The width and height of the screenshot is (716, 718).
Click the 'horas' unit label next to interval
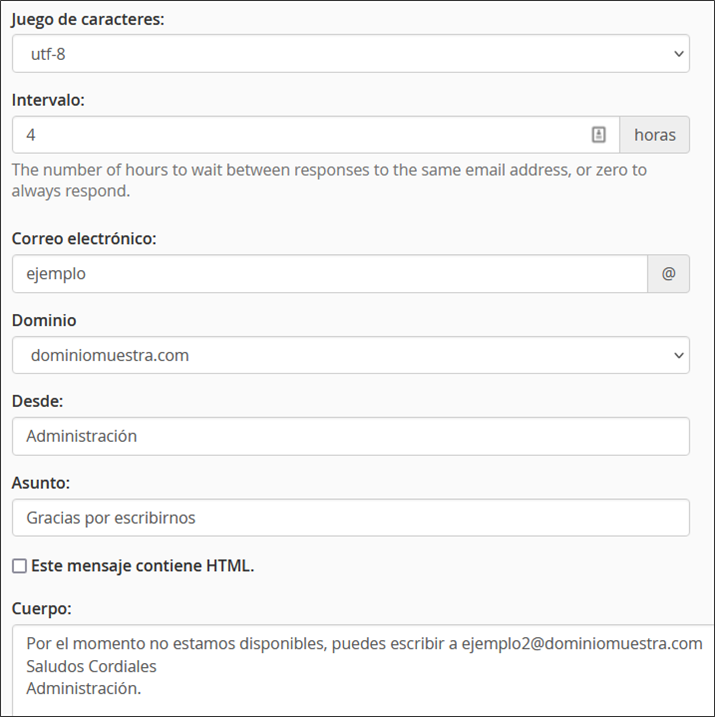[655, 135]
